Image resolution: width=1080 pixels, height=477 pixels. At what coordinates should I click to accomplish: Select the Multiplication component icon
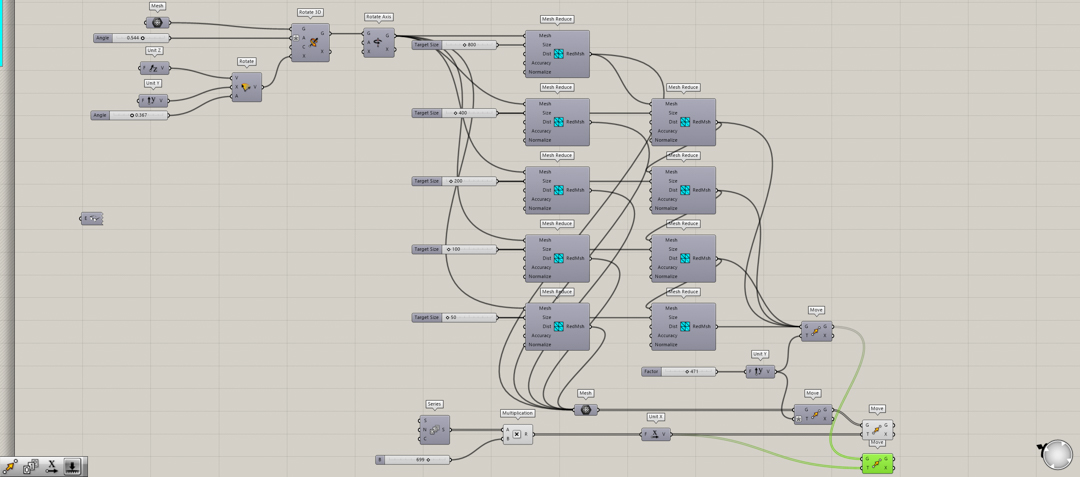(x=517, y=434)
